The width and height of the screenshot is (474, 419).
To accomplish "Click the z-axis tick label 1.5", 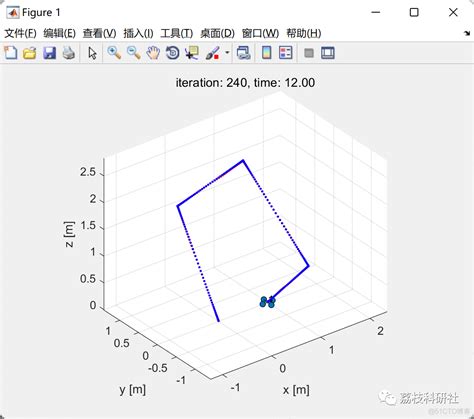I will point(88,226).
